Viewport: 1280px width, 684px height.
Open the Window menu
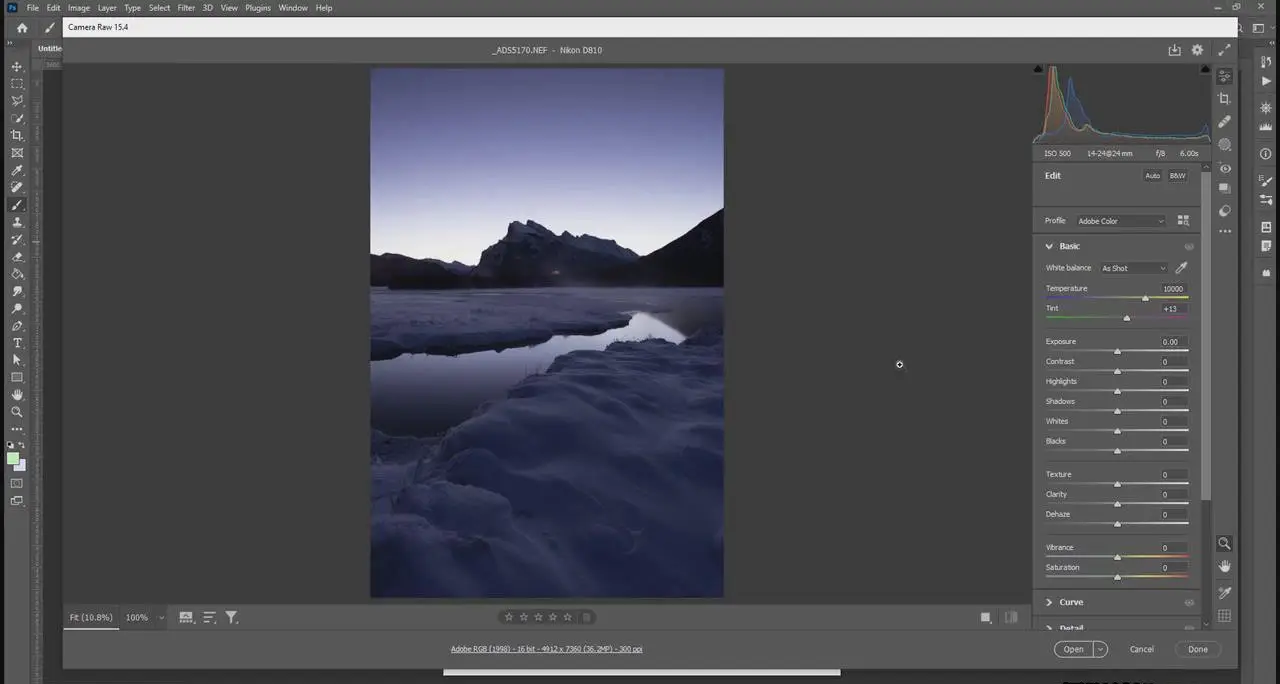pyautogui.click(x=293, y=8)
